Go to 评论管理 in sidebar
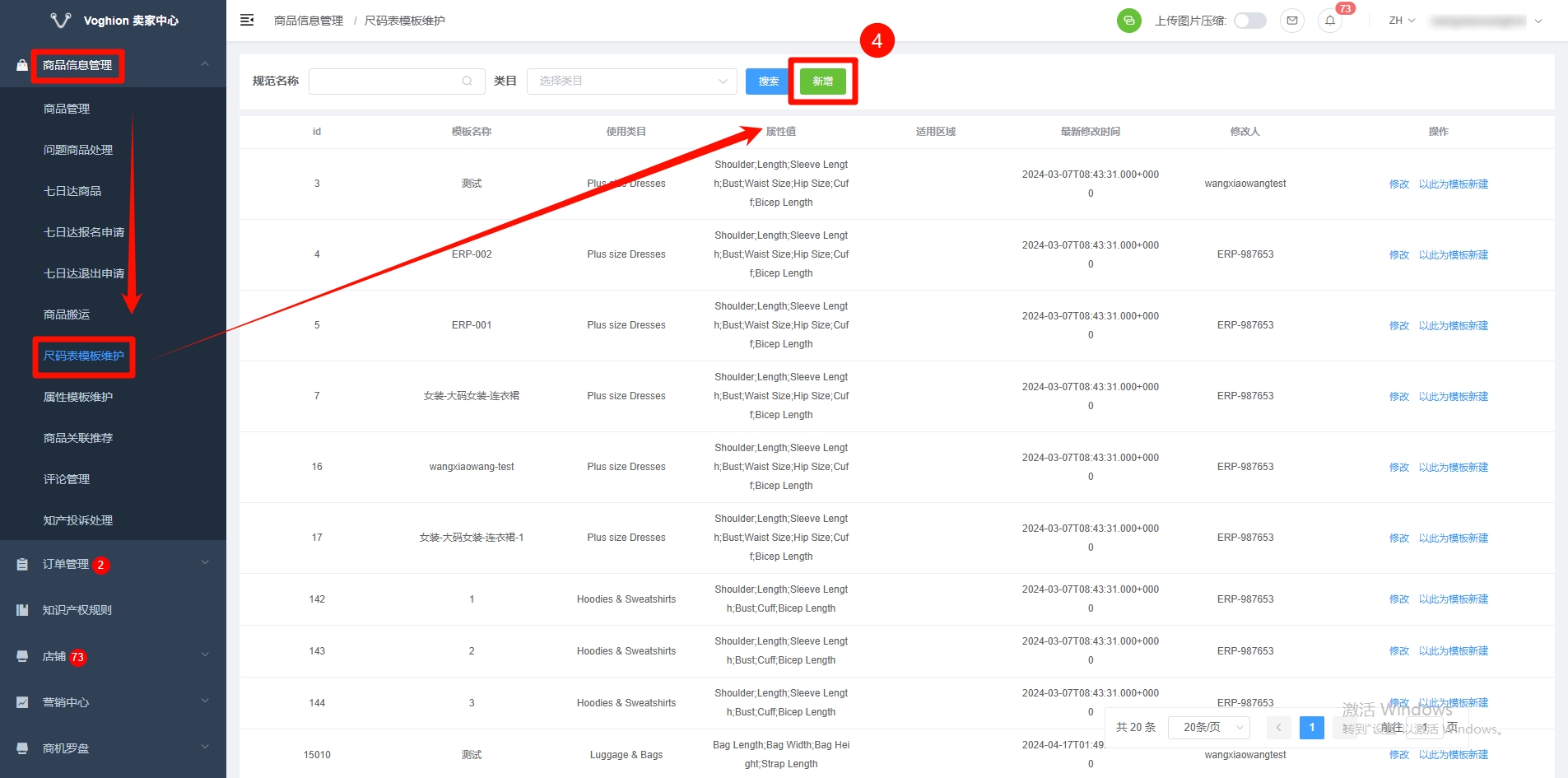Screen dimensions: 1568x778 67,479
